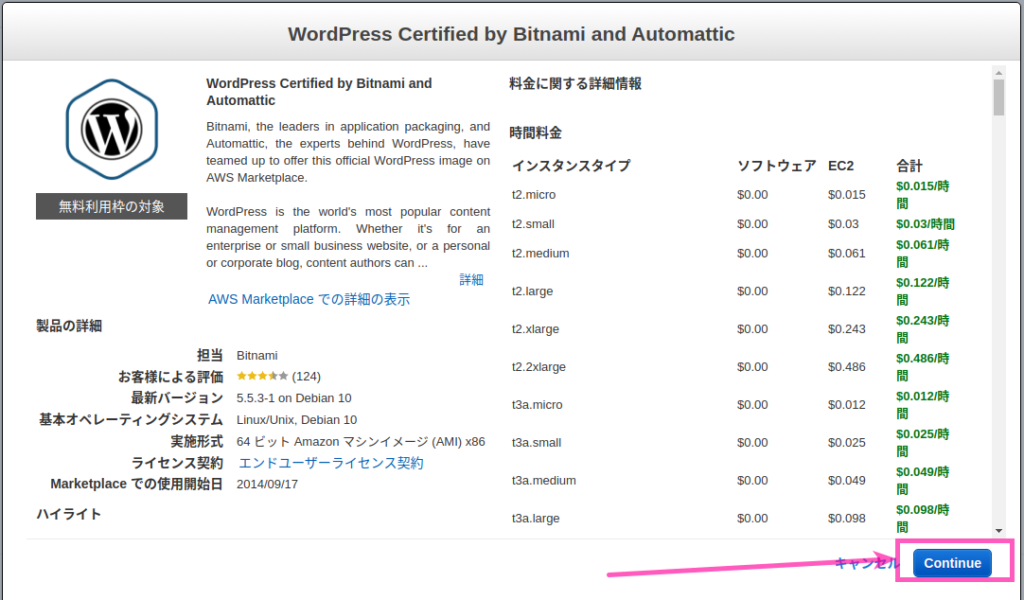Click the green $0.025/時間 total
1024x600 pixels.
[922, 443]
